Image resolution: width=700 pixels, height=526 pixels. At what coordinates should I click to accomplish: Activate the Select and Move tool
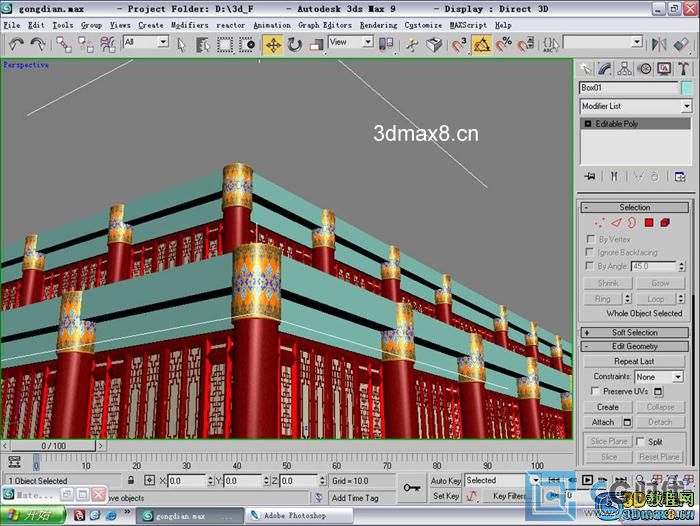pos(273,45)
